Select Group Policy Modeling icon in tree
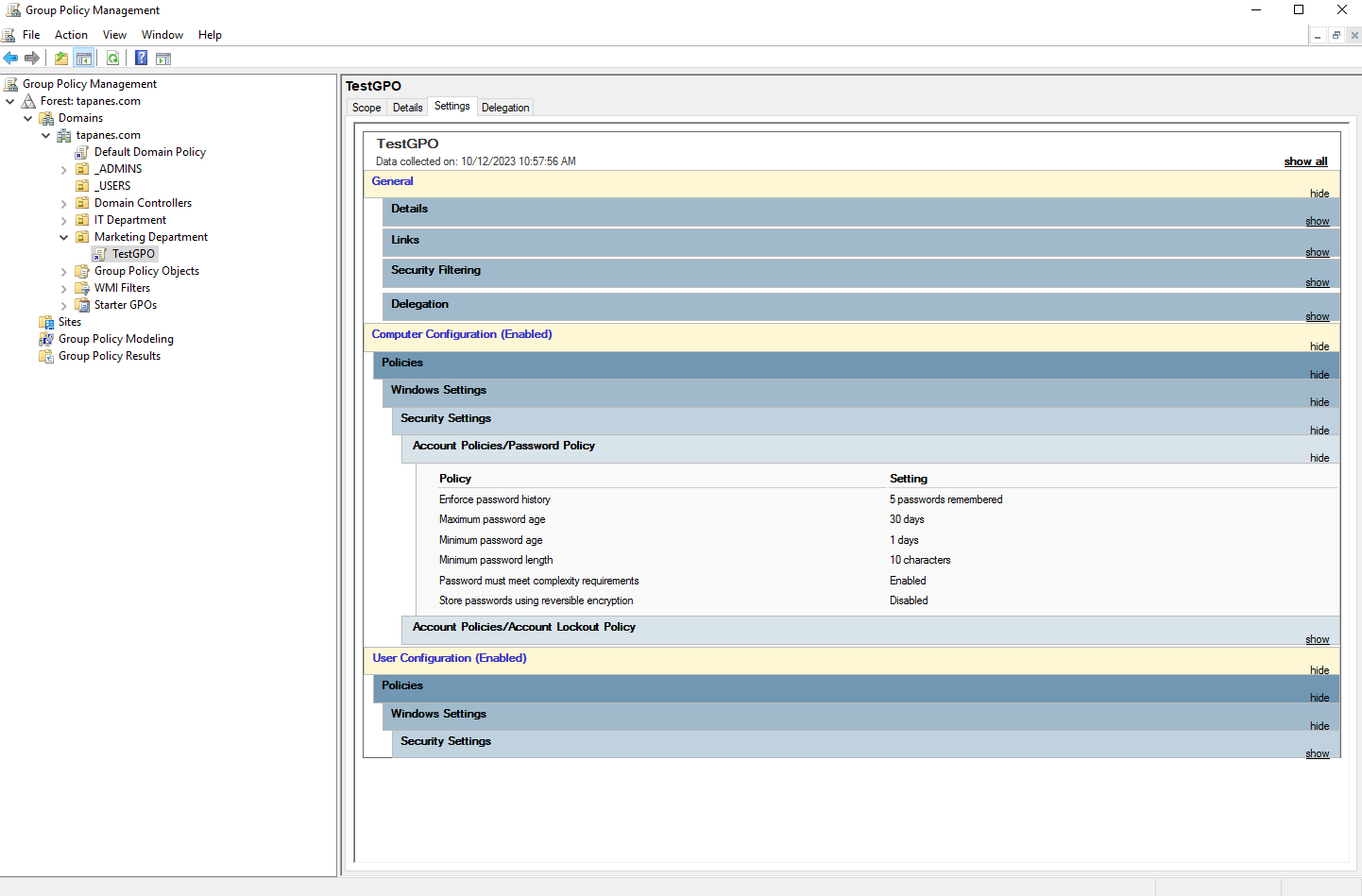Screen dimensions: 1362x896 point(46,339)
